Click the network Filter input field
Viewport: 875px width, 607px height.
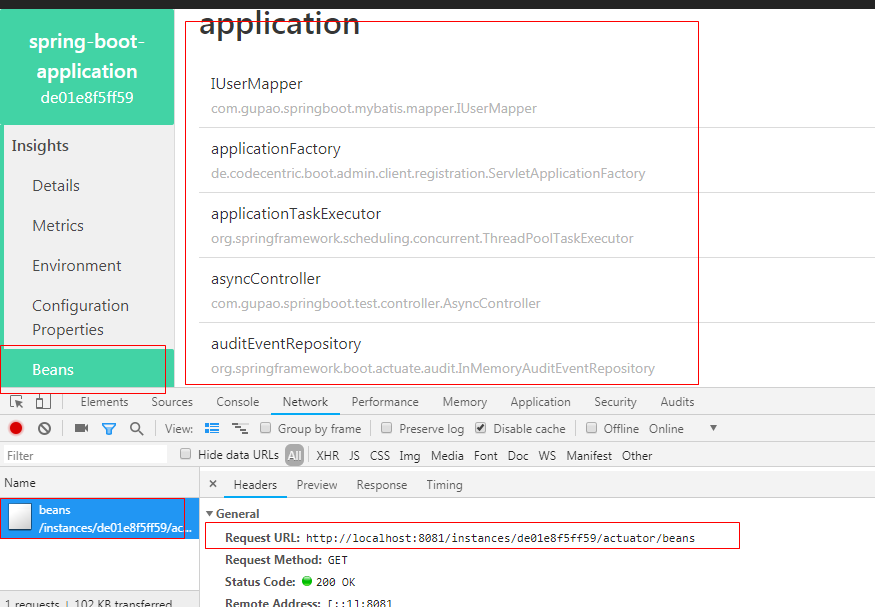click(85, 455)
